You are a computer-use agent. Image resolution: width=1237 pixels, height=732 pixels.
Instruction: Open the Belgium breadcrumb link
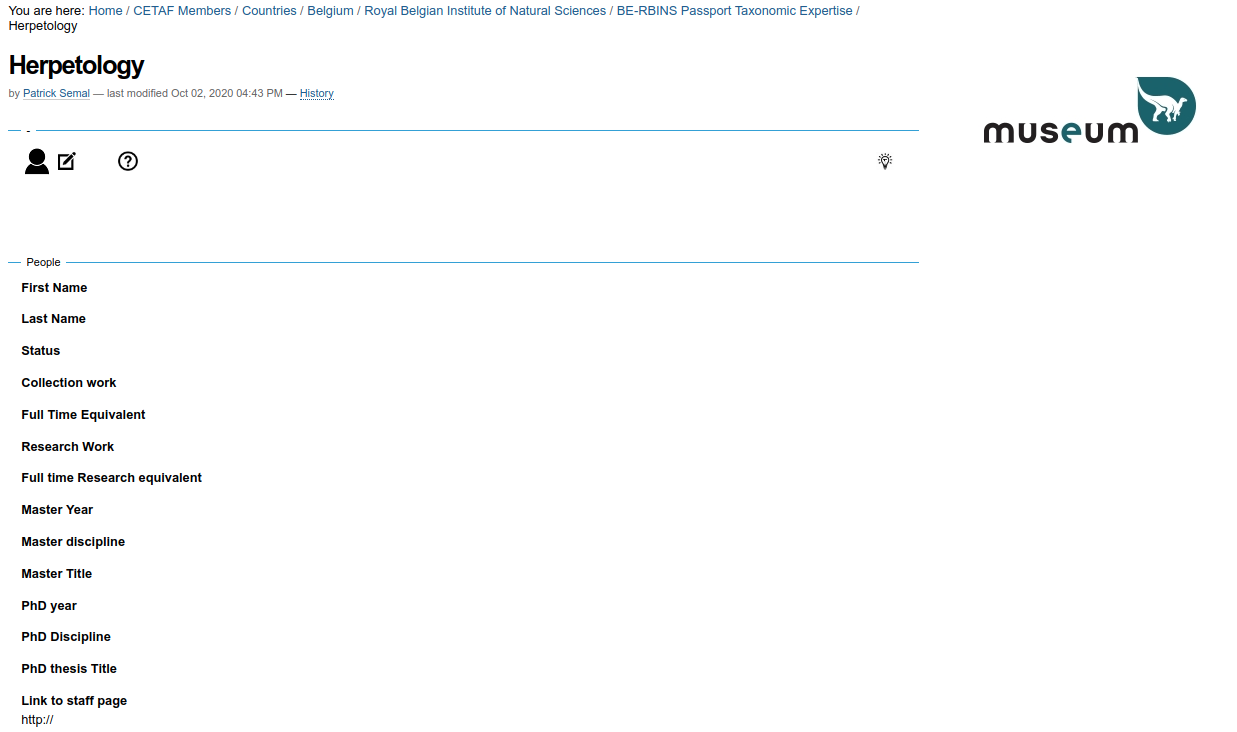(x=330, y=11)
